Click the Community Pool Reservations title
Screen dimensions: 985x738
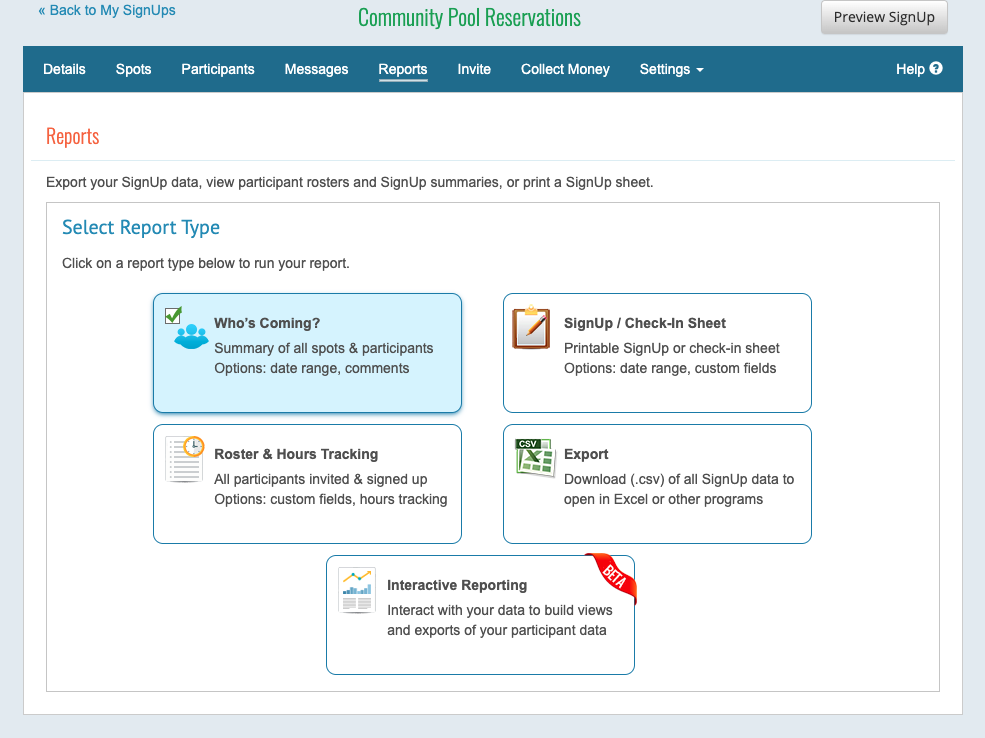pyautogui.click(x=469, y=18)
